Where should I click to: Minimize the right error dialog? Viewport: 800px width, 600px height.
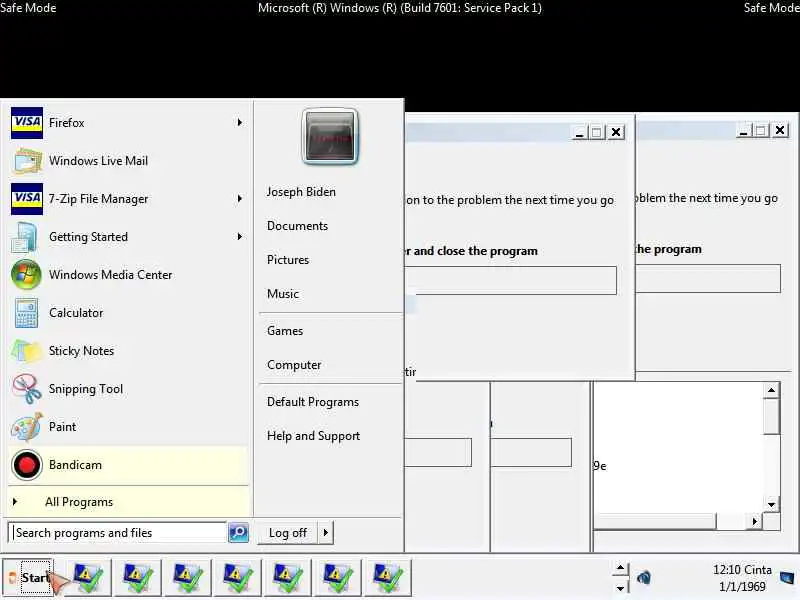pos(744,131)
